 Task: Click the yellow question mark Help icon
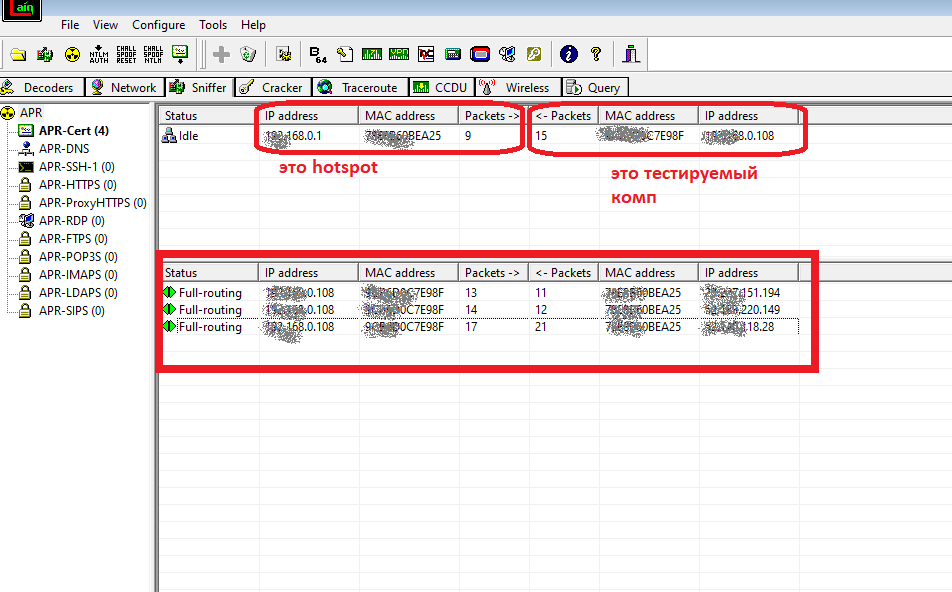(x=596, y=54)
